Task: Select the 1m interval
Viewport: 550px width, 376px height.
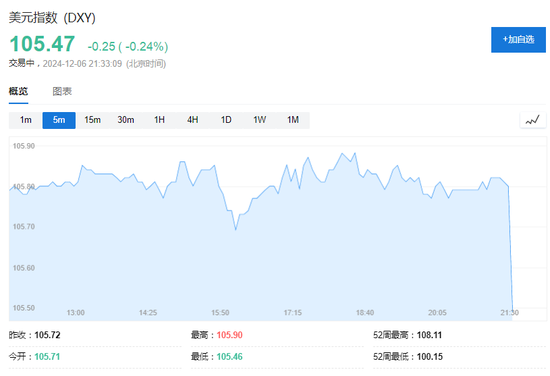Action: point(26,120)
